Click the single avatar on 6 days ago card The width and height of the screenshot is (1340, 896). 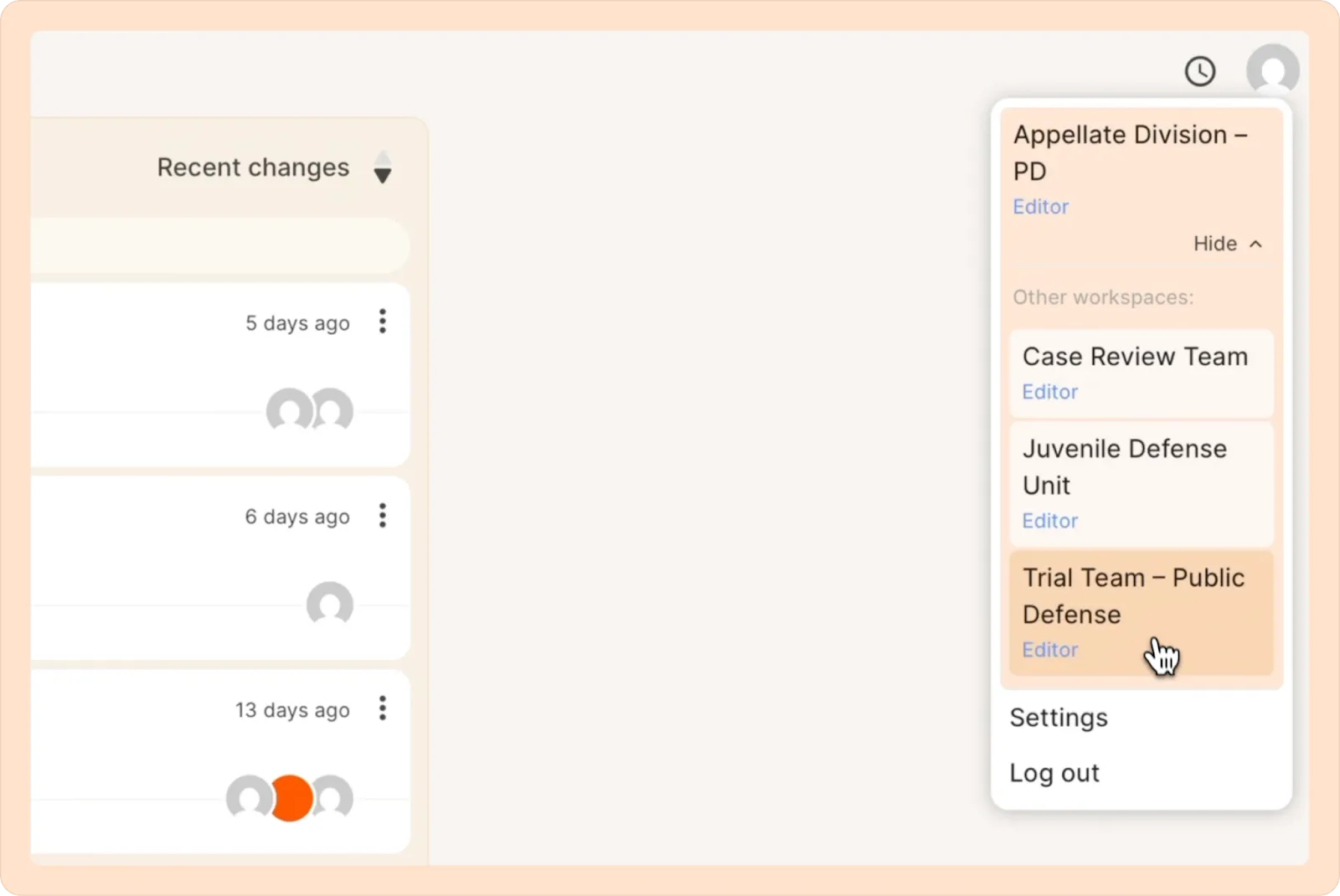330,605
